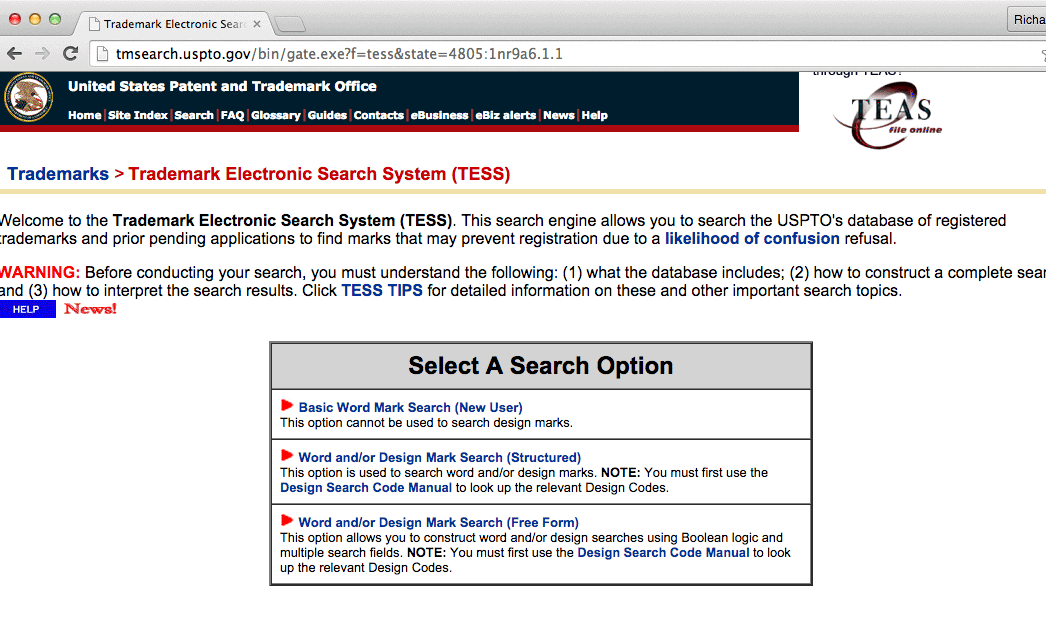Click red arrow beside Free Form search option

287,521
